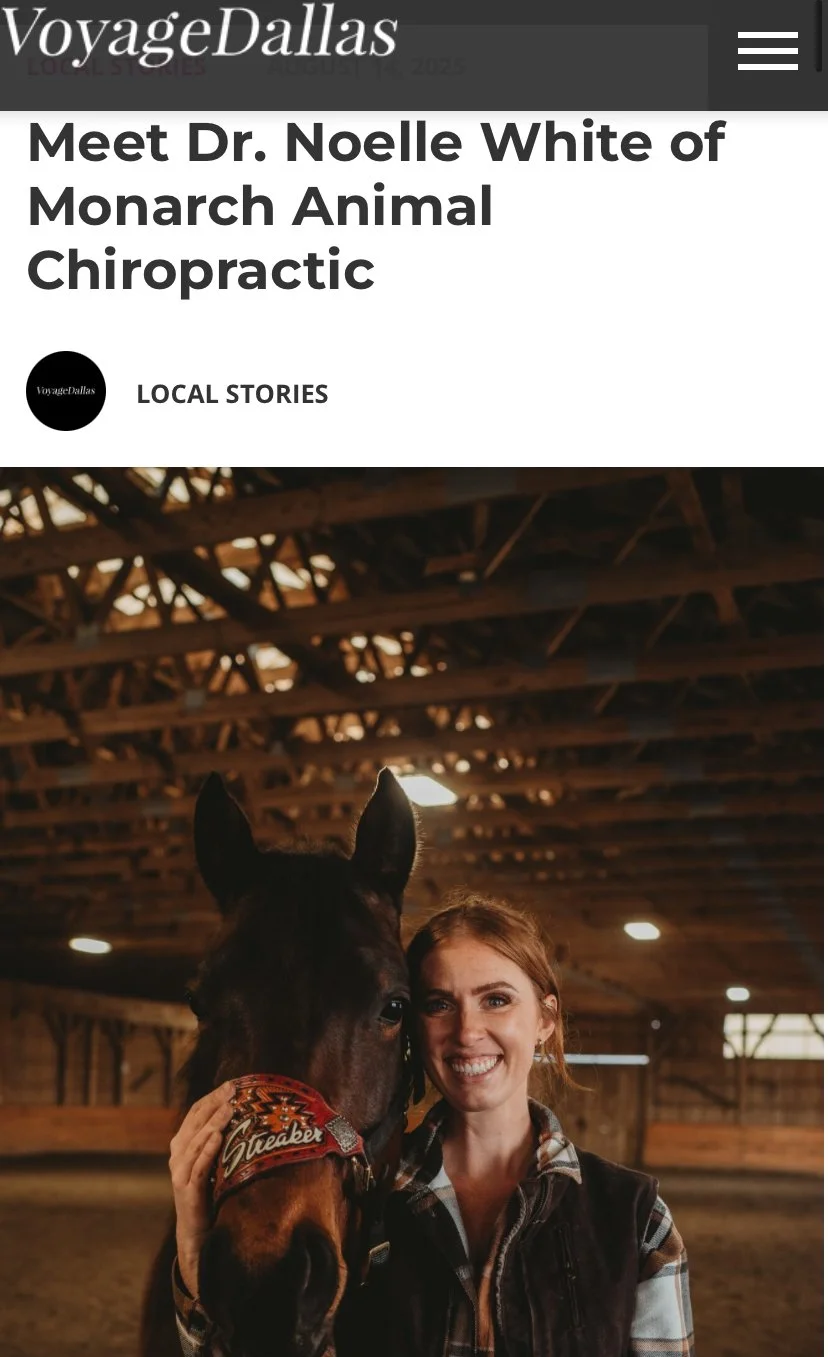Click the bright barn window at right

point(773,1036)
